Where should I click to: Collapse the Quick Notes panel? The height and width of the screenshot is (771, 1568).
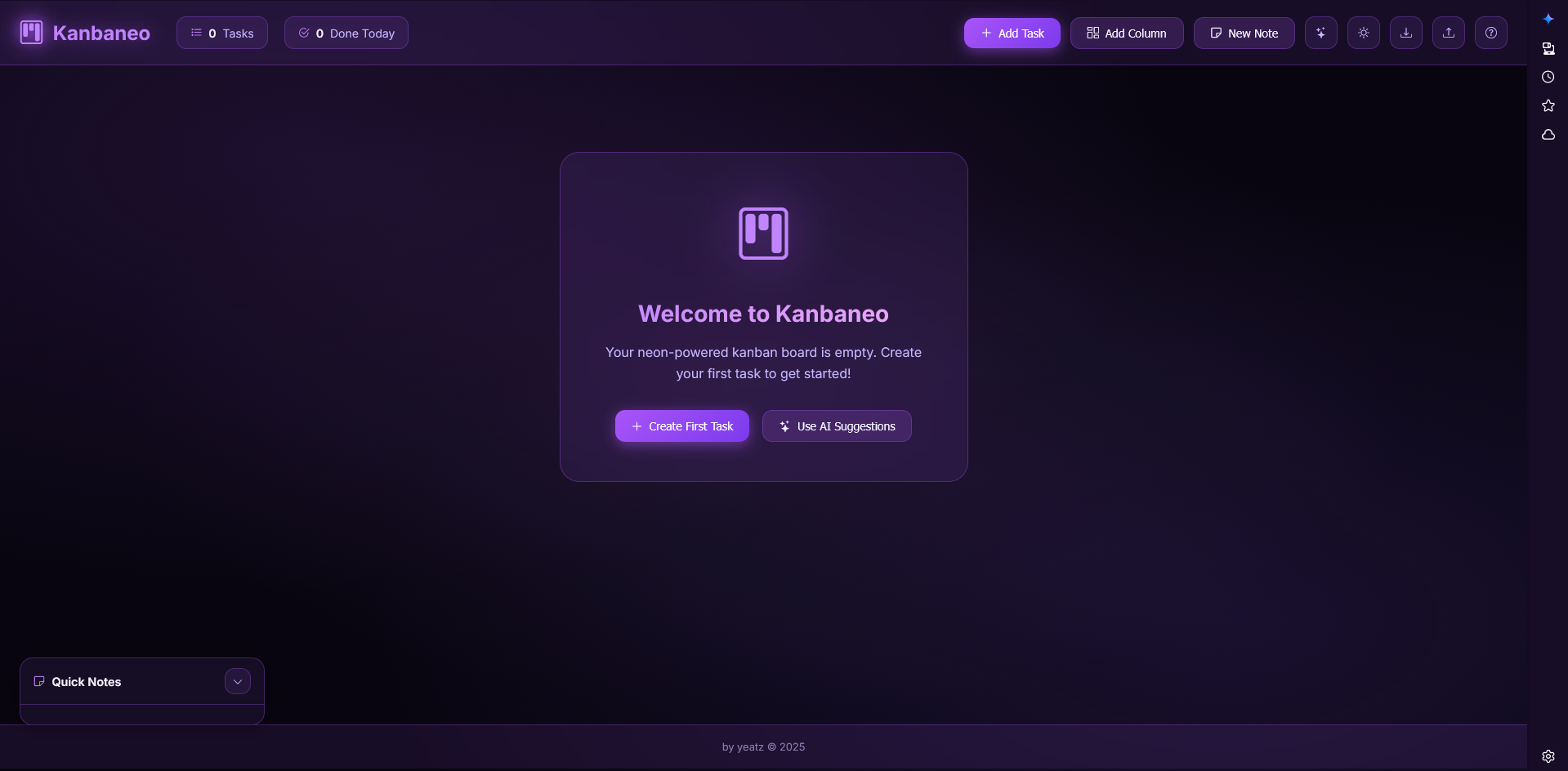click(237, 681)
